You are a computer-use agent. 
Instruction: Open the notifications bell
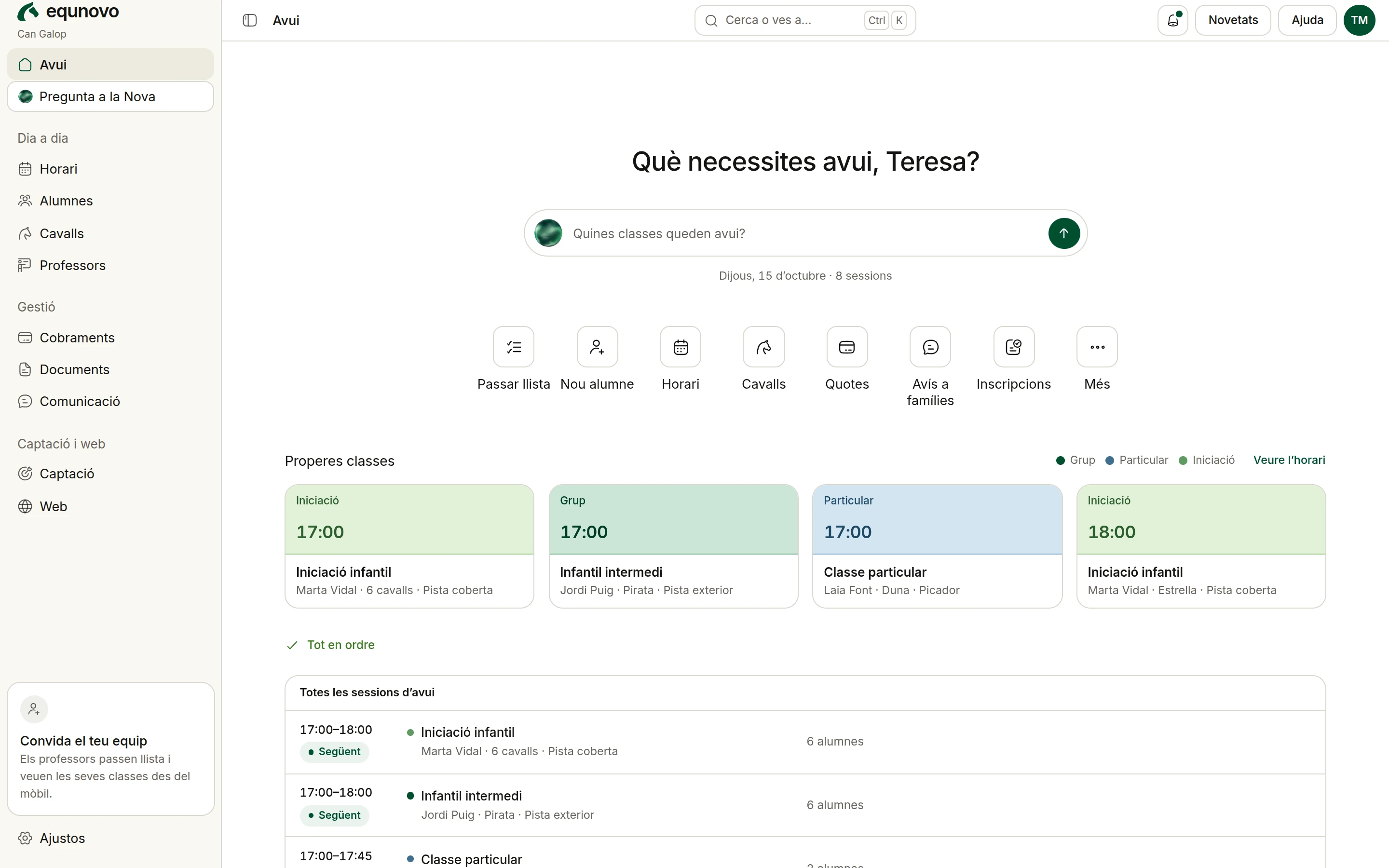(1172, 20)
